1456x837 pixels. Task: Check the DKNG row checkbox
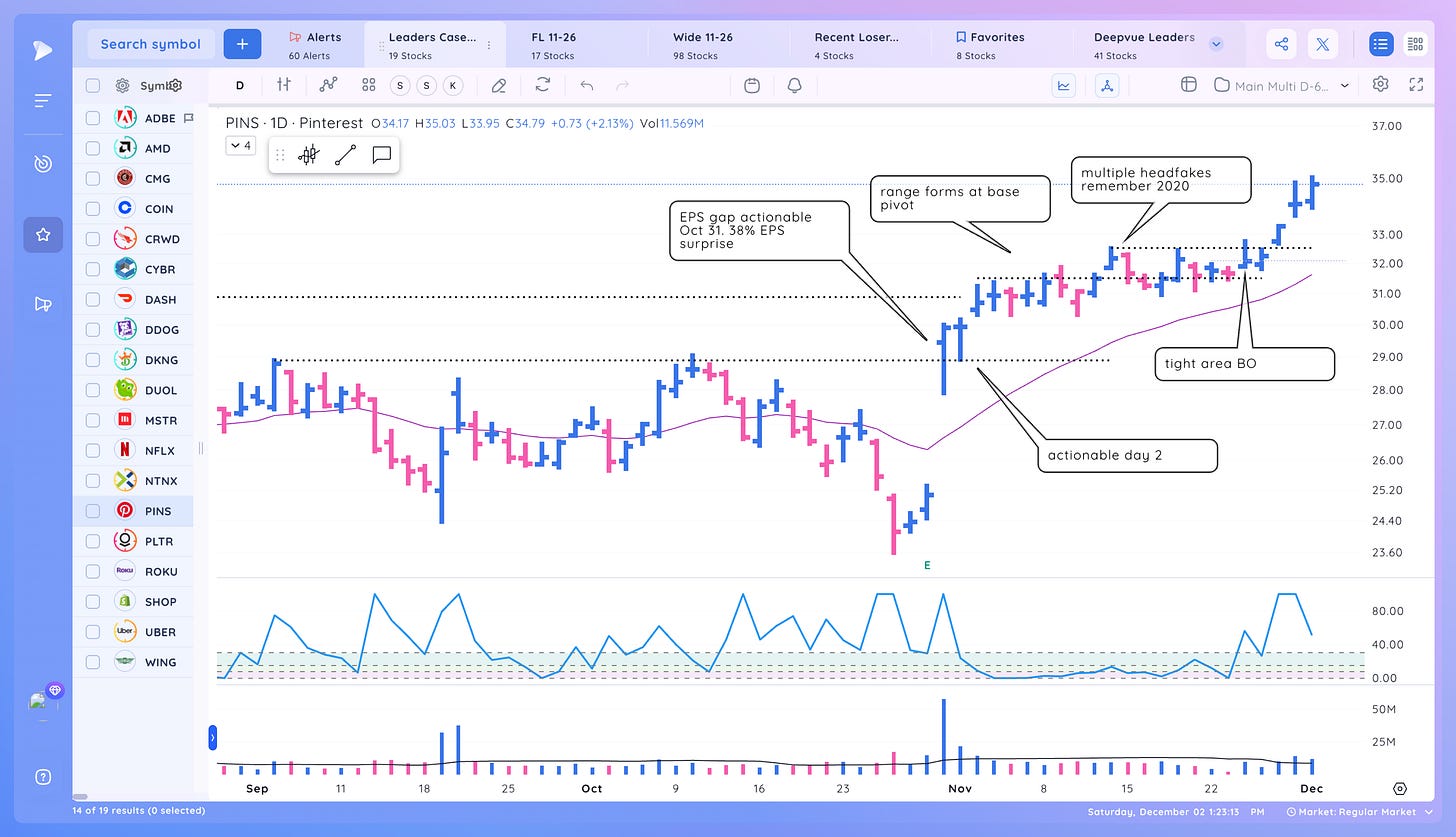93,360
